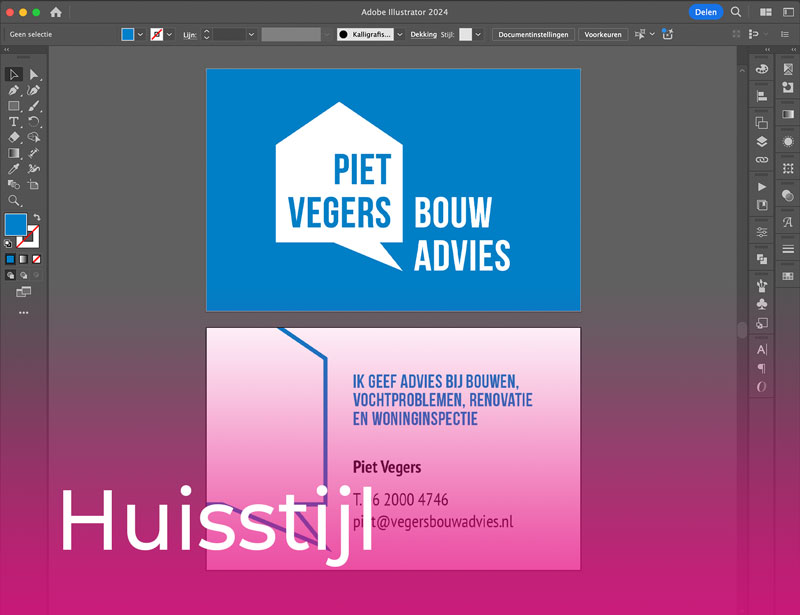The image size is (800, 615).
Task: Select the Direct Selection tool
Action: pos(34,75)
